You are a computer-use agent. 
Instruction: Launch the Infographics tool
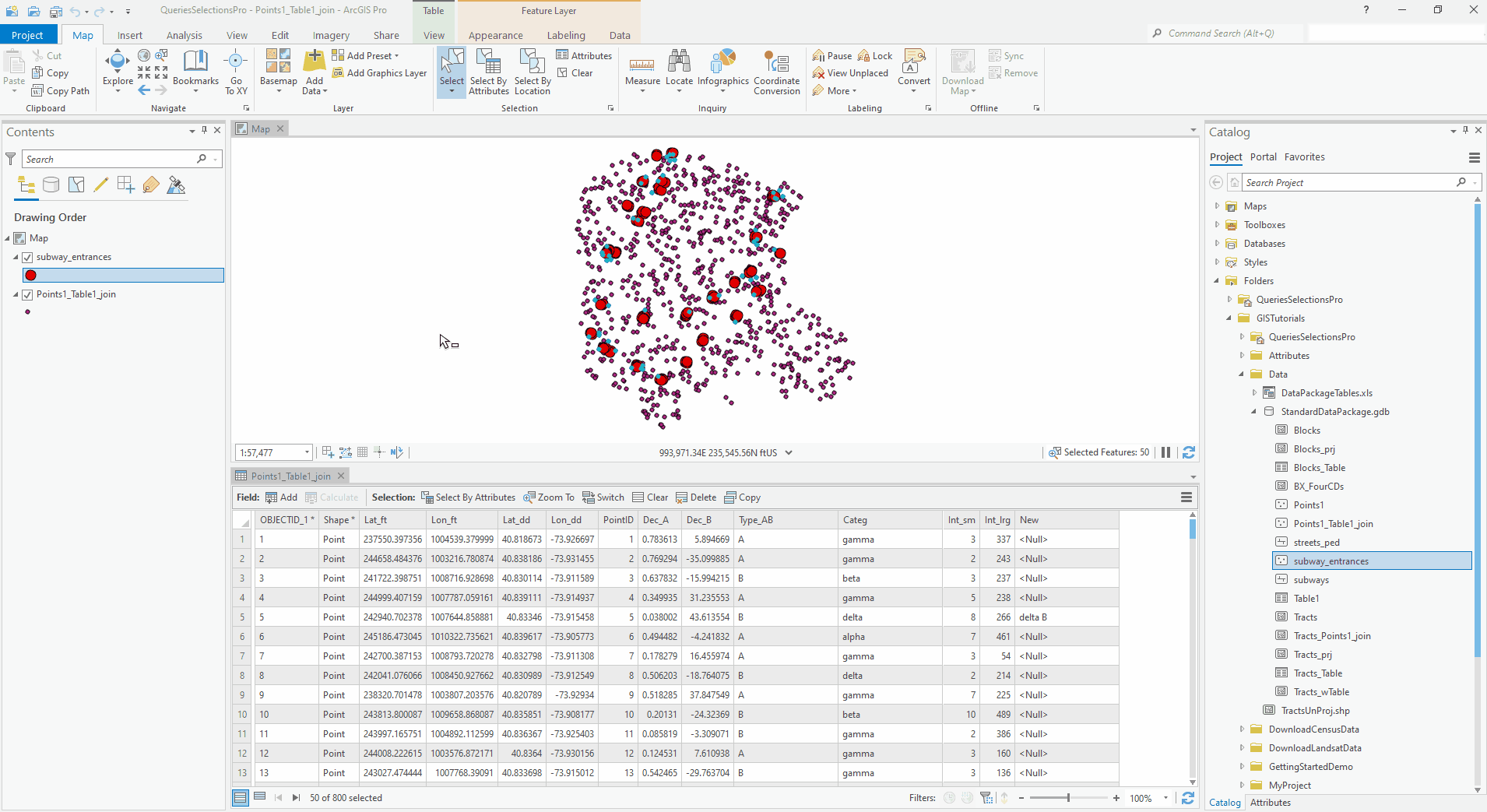coord(723,70)
